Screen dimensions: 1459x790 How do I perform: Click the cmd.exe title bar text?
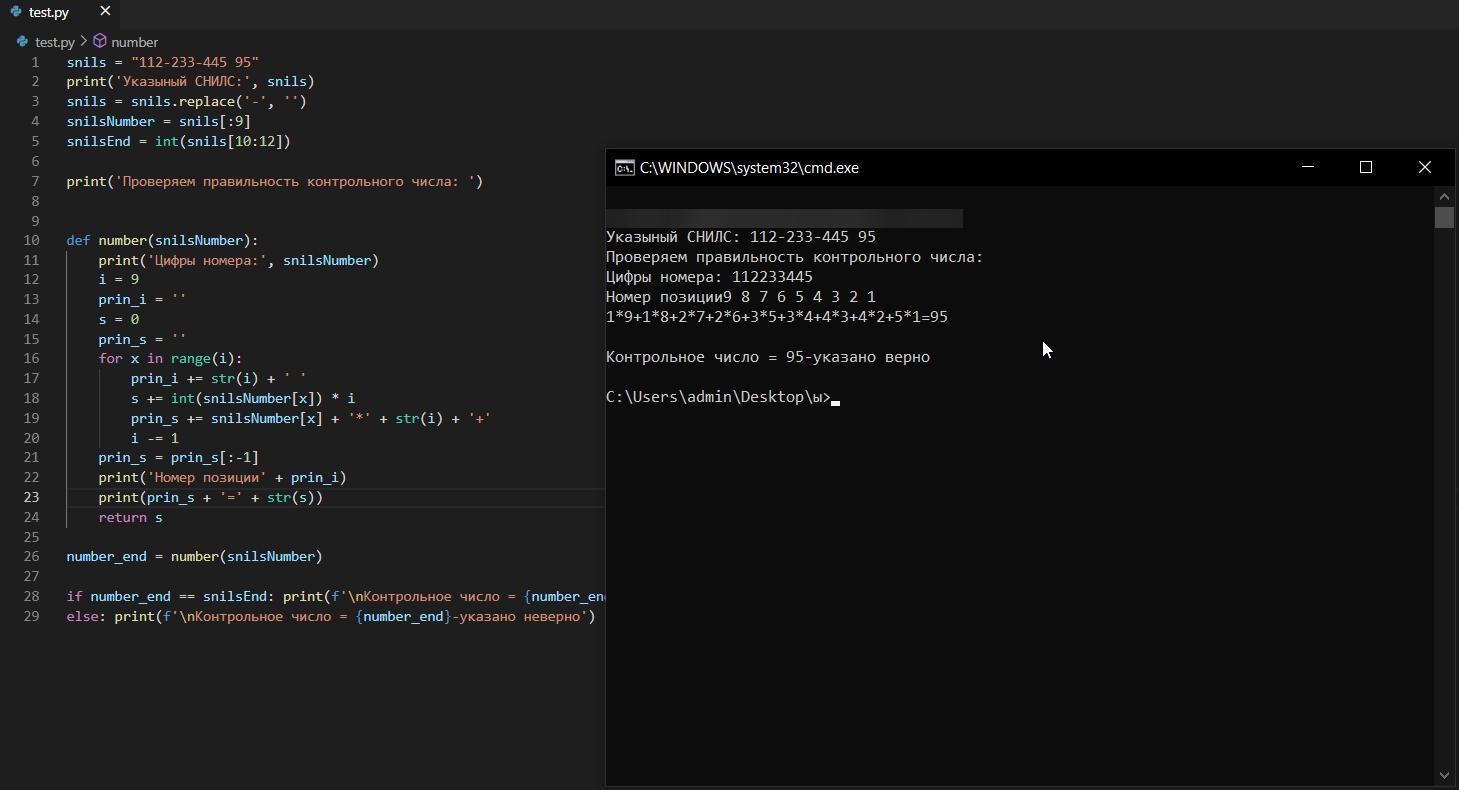pyautogui.click(x=749, y=168)
